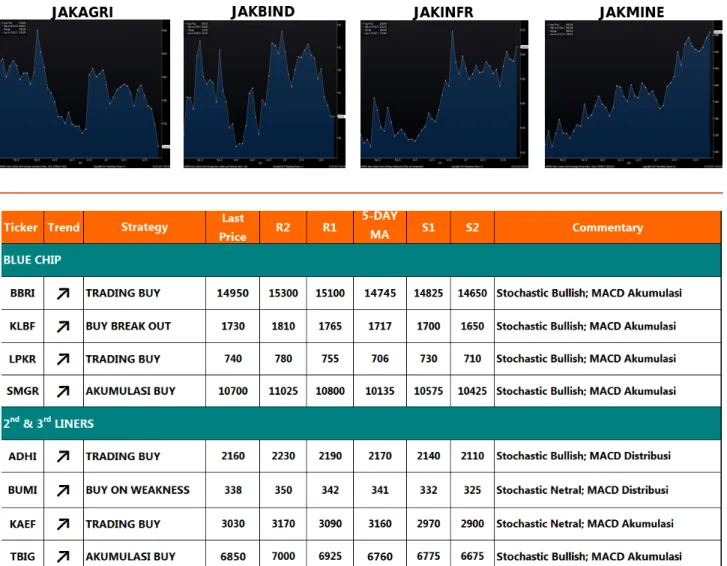The width and height of the screenshot is (727, 566).
Task: Click the SMGR trend up arrow
Action: [63, 391]
